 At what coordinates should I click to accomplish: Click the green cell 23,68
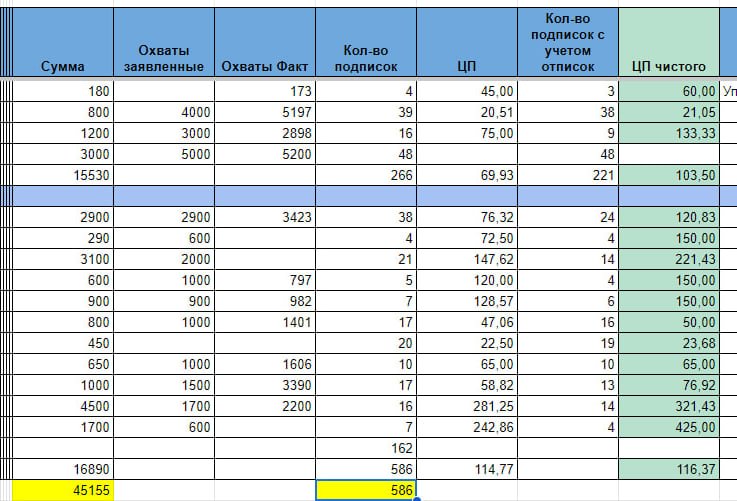[669, 343]
